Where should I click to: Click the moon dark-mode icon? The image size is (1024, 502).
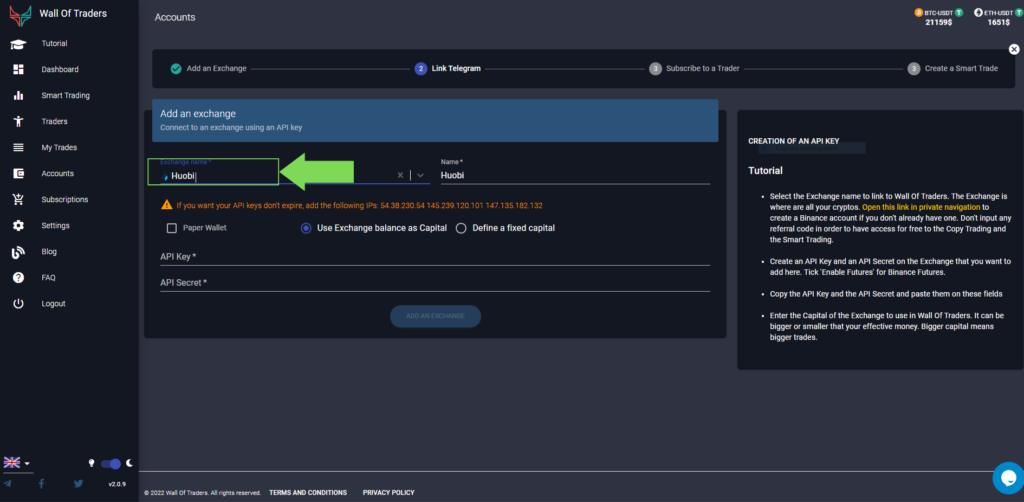129,463
